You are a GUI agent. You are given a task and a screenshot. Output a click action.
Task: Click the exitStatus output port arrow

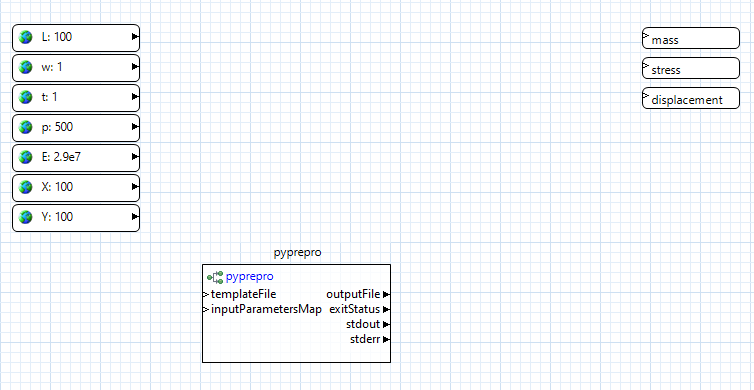[386, 310]
